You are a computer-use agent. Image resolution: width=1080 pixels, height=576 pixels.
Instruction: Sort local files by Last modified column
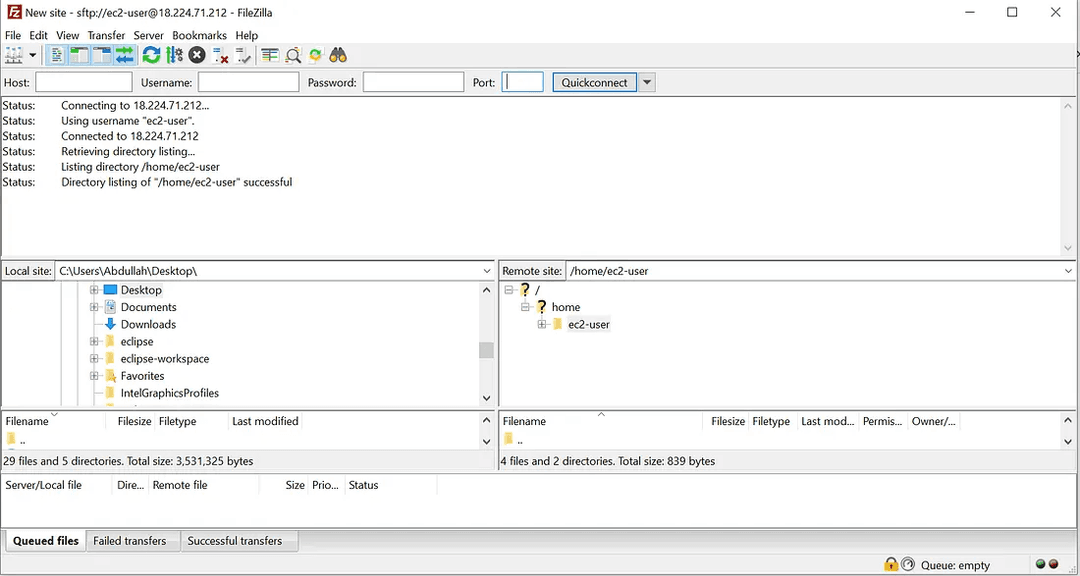(265, 421)
